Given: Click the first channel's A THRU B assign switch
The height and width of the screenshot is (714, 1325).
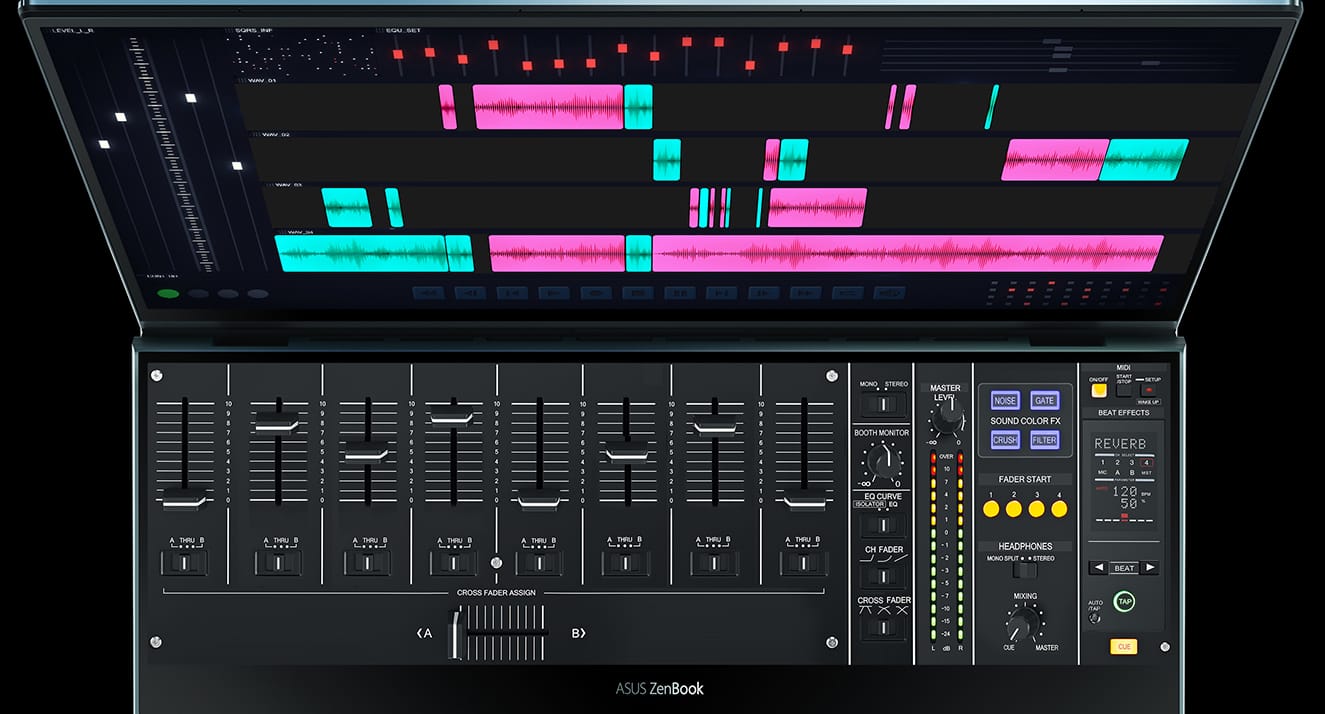Looking at the screenshot, I should pyautogui.click(x=184, y=563).
